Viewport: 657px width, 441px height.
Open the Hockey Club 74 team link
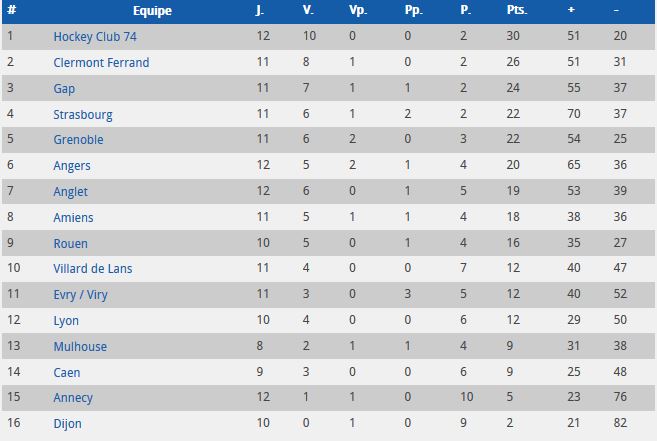pyautogui.click(x=93, y=36)
